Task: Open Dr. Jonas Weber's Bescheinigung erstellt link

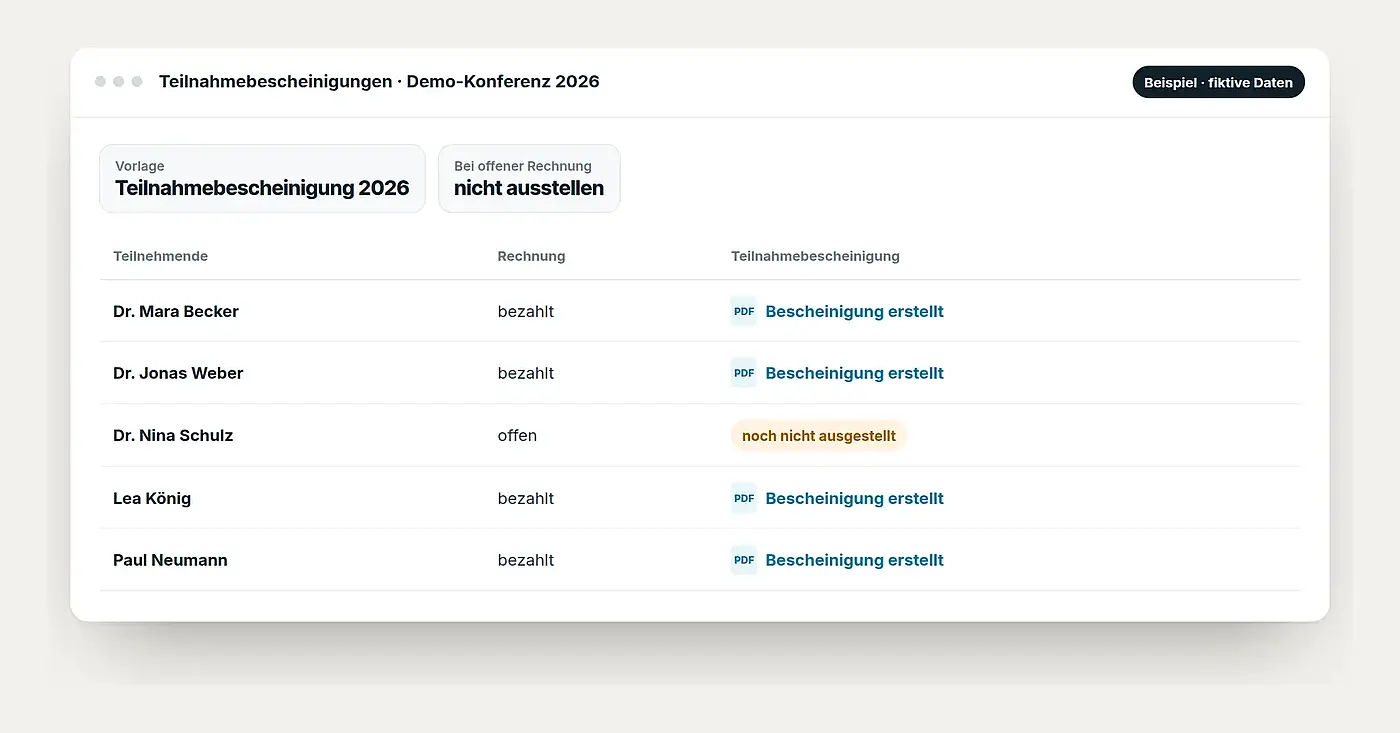Action: tap(854, 373)
